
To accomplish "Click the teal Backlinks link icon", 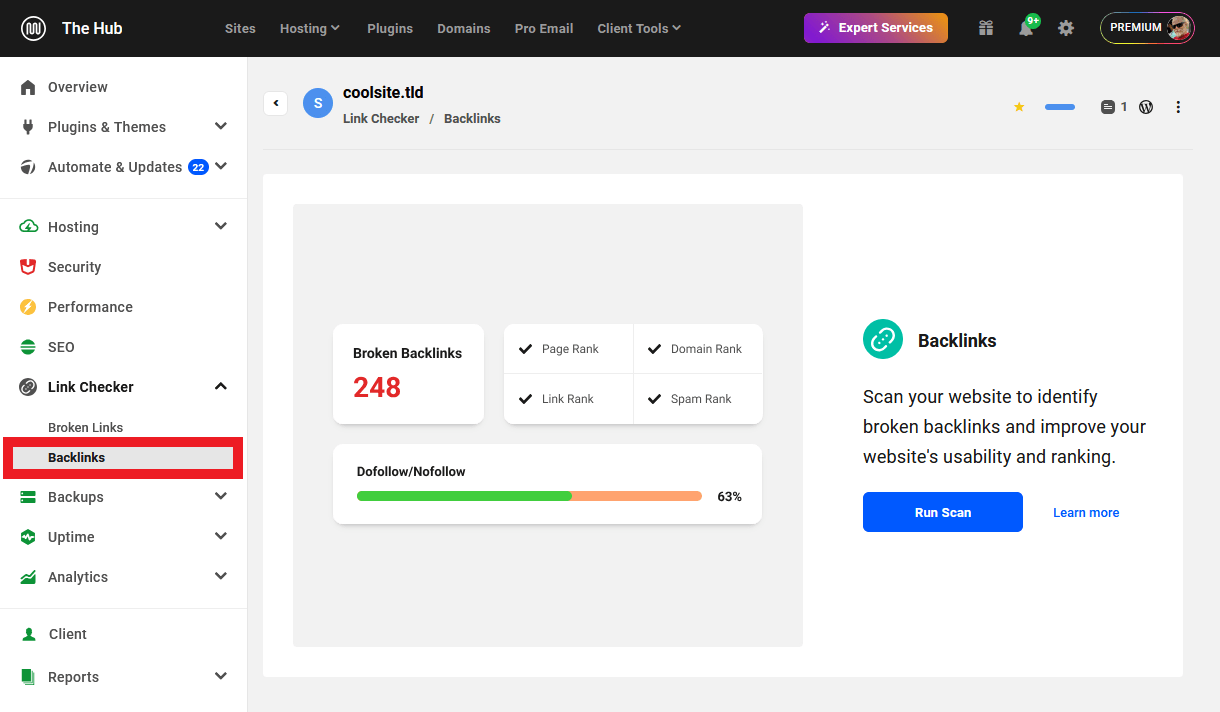I will point(883,340).
